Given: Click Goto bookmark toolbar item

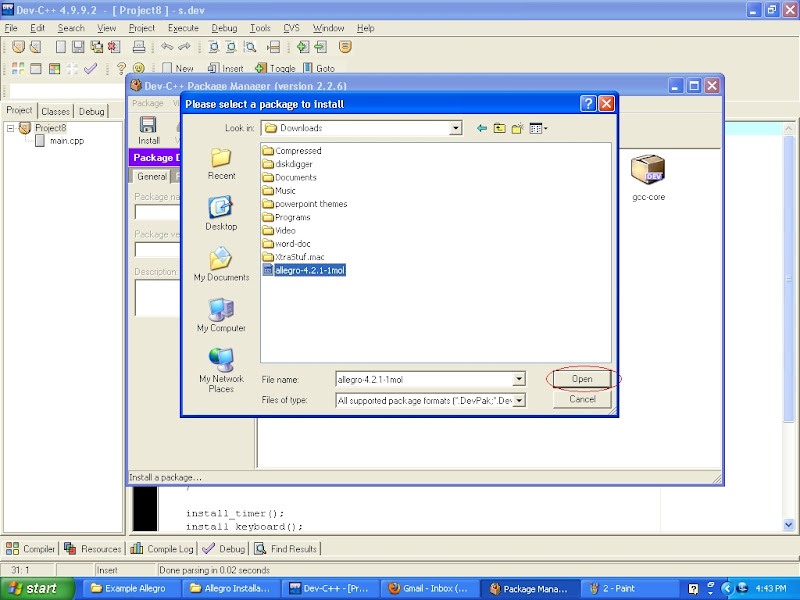Looking at the screenshot, I should [x=319, y=68].
